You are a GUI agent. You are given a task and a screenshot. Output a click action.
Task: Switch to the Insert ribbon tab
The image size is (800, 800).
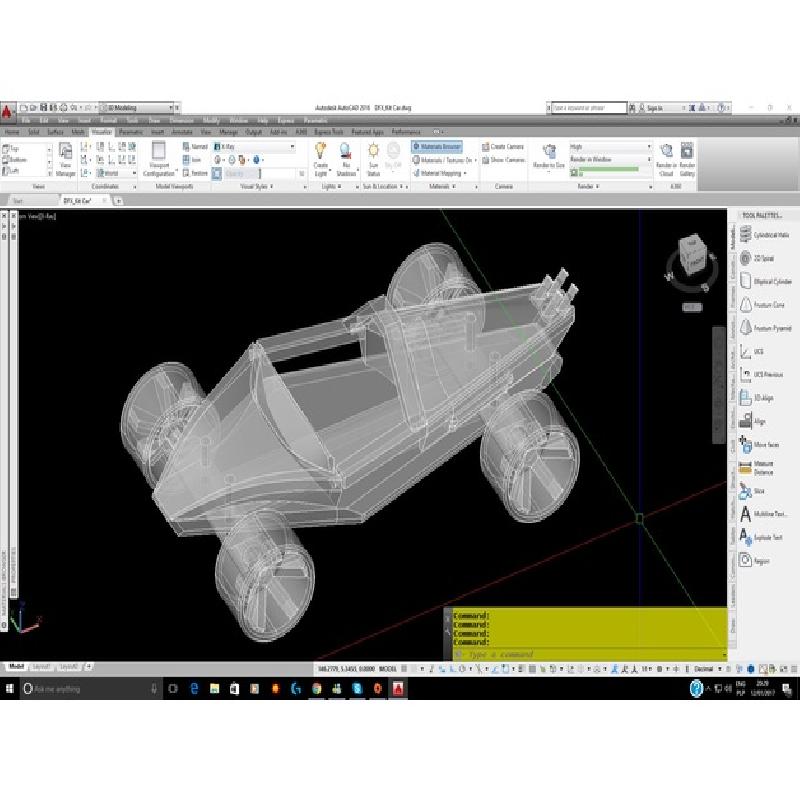pos(157,132)
